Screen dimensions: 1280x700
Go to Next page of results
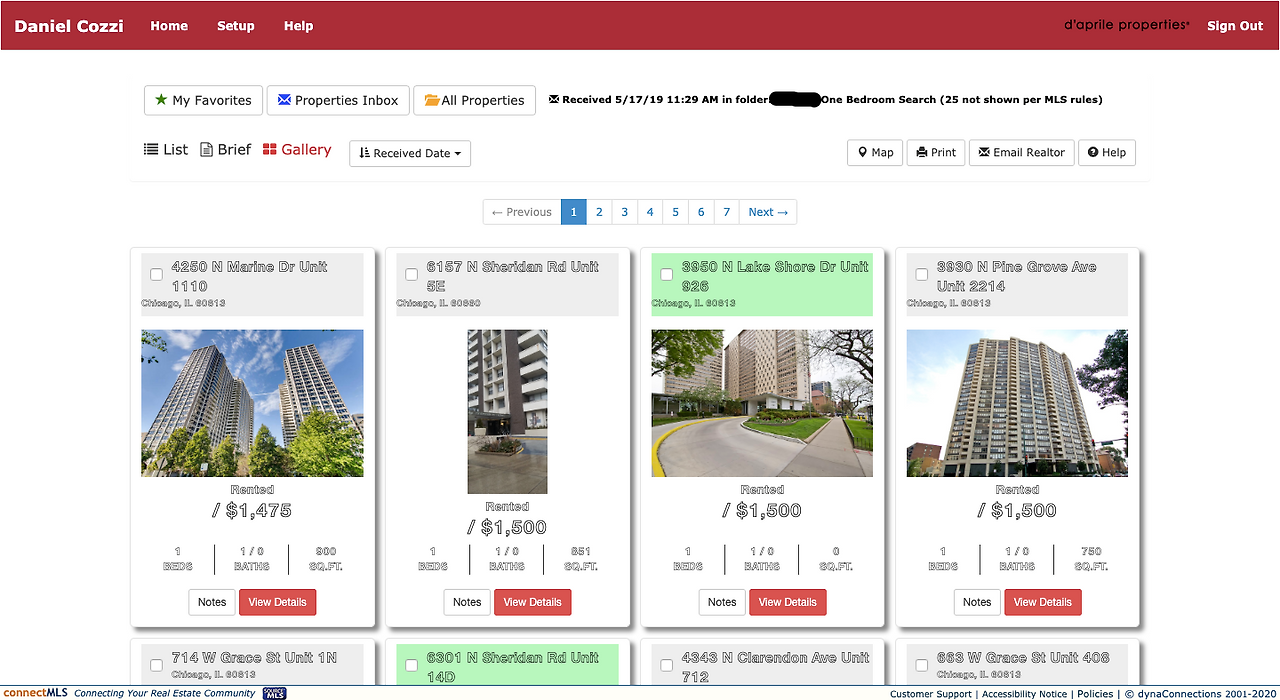pyautogui.click(x=768, y=212)
